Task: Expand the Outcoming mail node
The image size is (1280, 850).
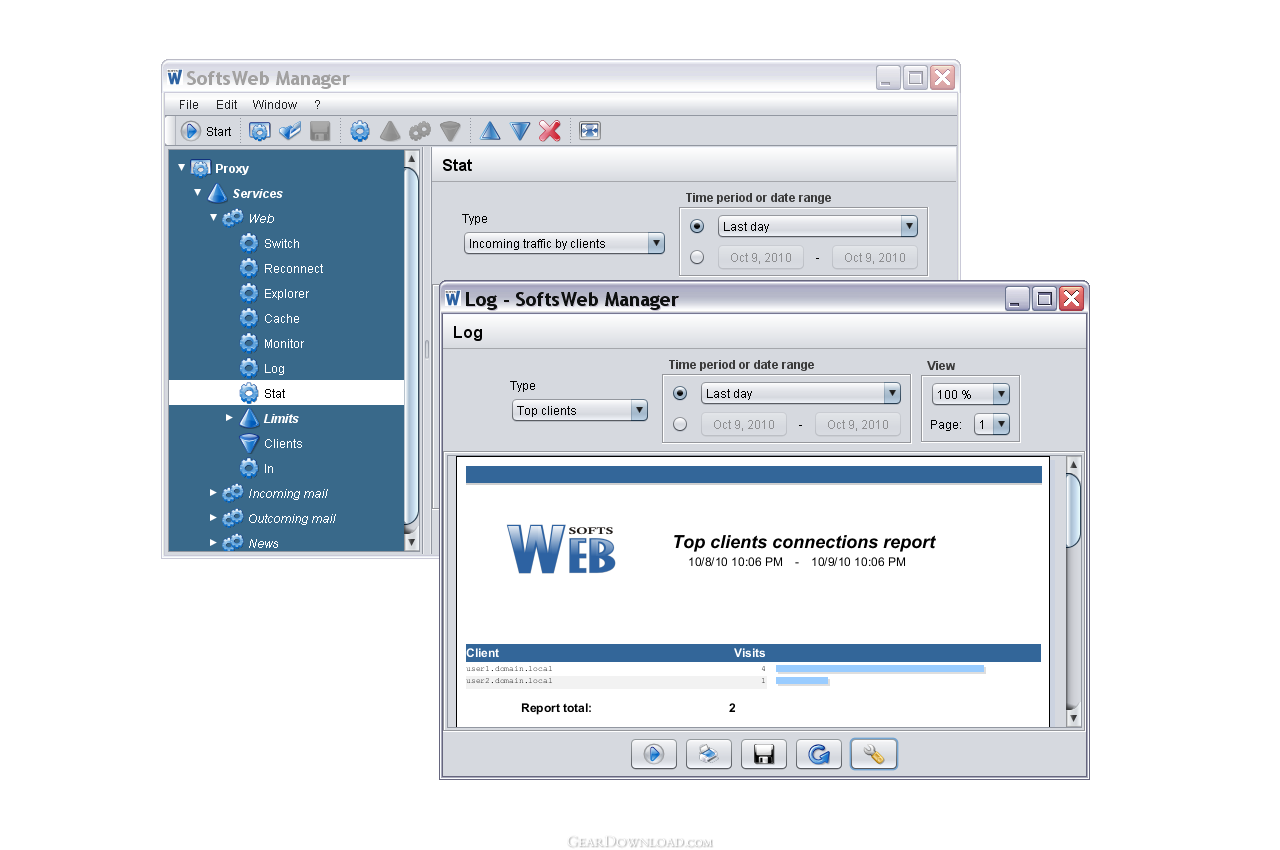Action: pos(213,517)
